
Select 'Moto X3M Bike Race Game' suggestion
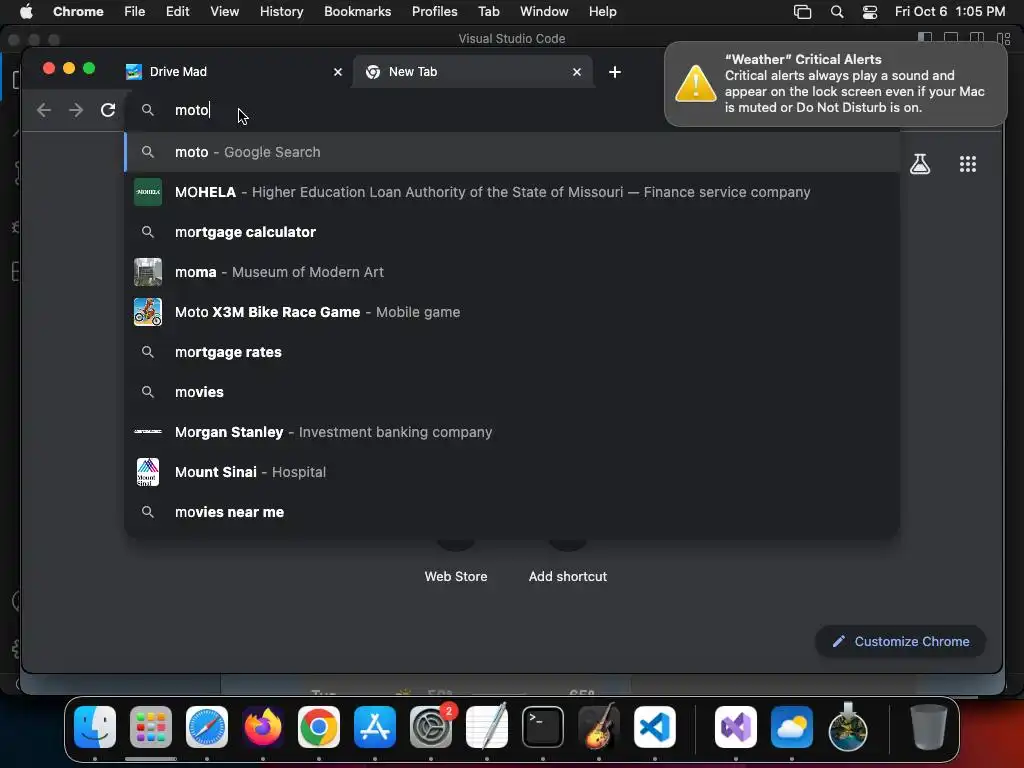click(x=512, y=312)
